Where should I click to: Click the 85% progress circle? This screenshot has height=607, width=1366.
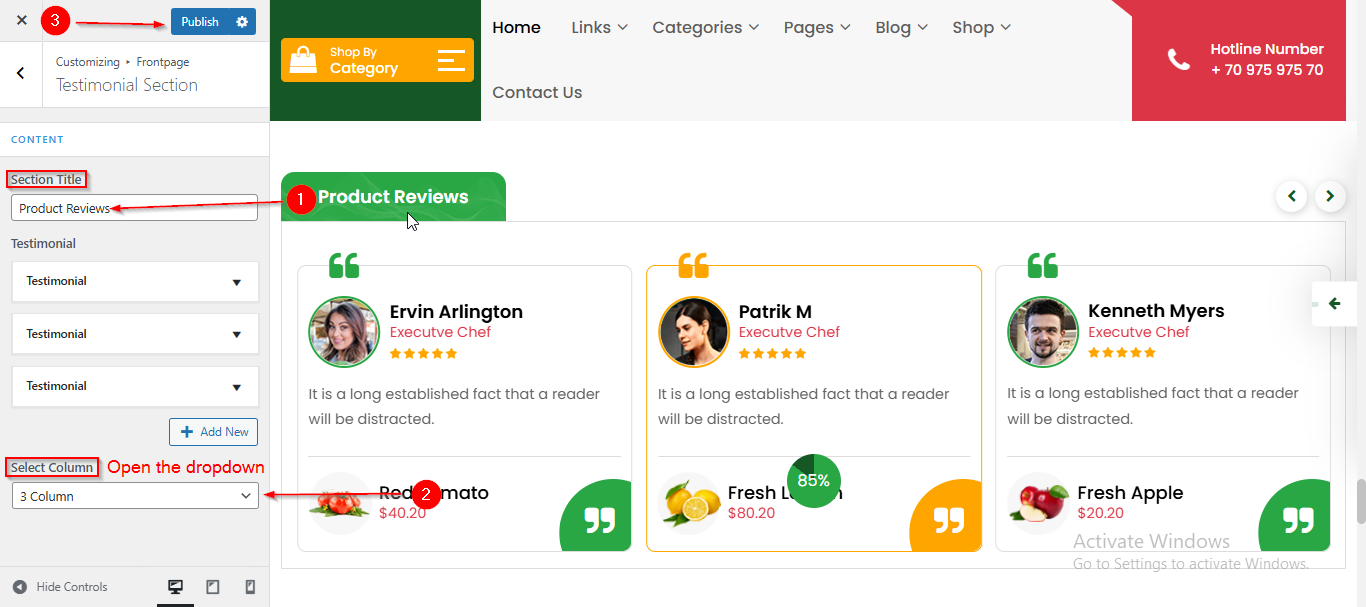tap(814, 480)
